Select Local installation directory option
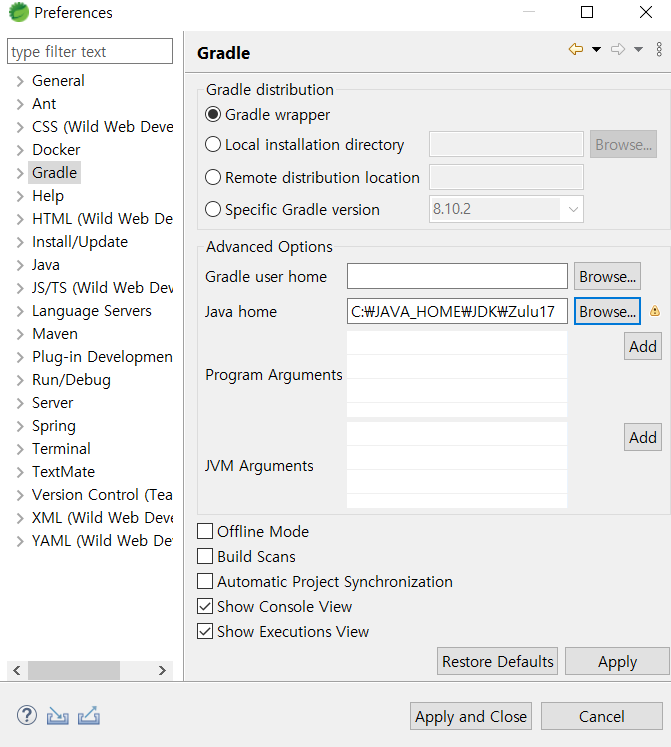 213,144
